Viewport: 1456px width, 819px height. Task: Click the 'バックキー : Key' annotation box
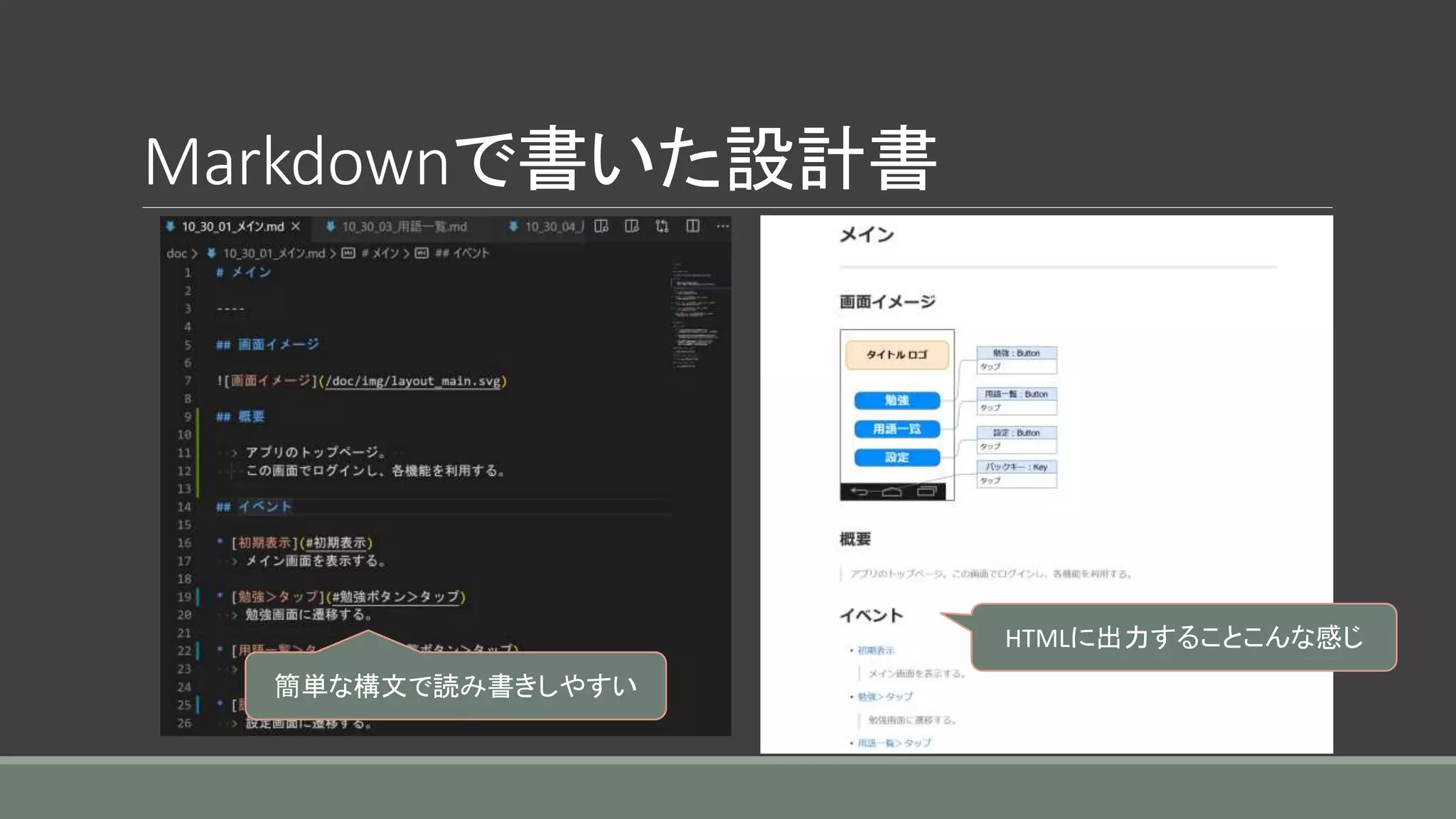(x=1017, y=473)
